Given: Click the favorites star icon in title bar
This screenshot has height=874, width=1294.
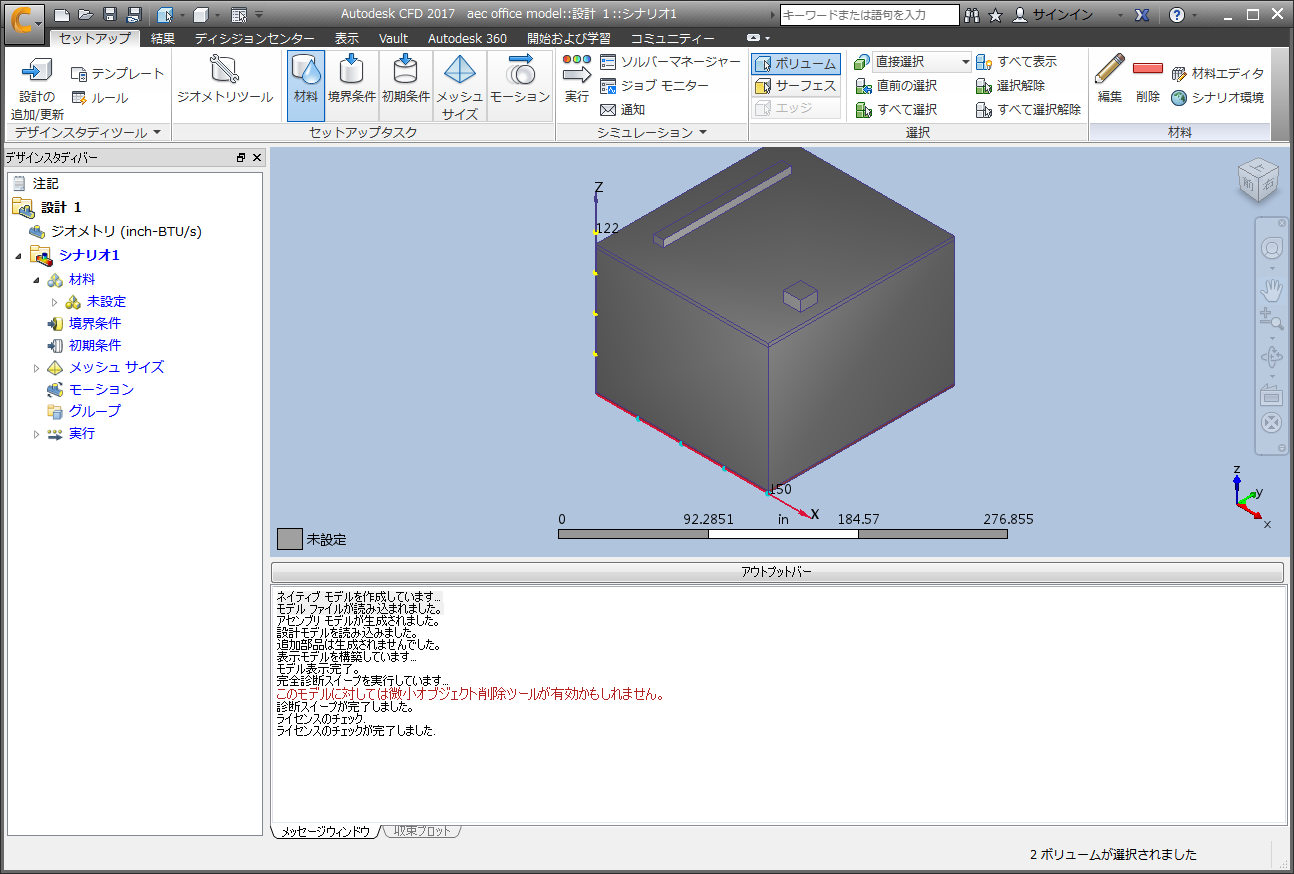Looking at the screenshot, I should pos(995,15).
